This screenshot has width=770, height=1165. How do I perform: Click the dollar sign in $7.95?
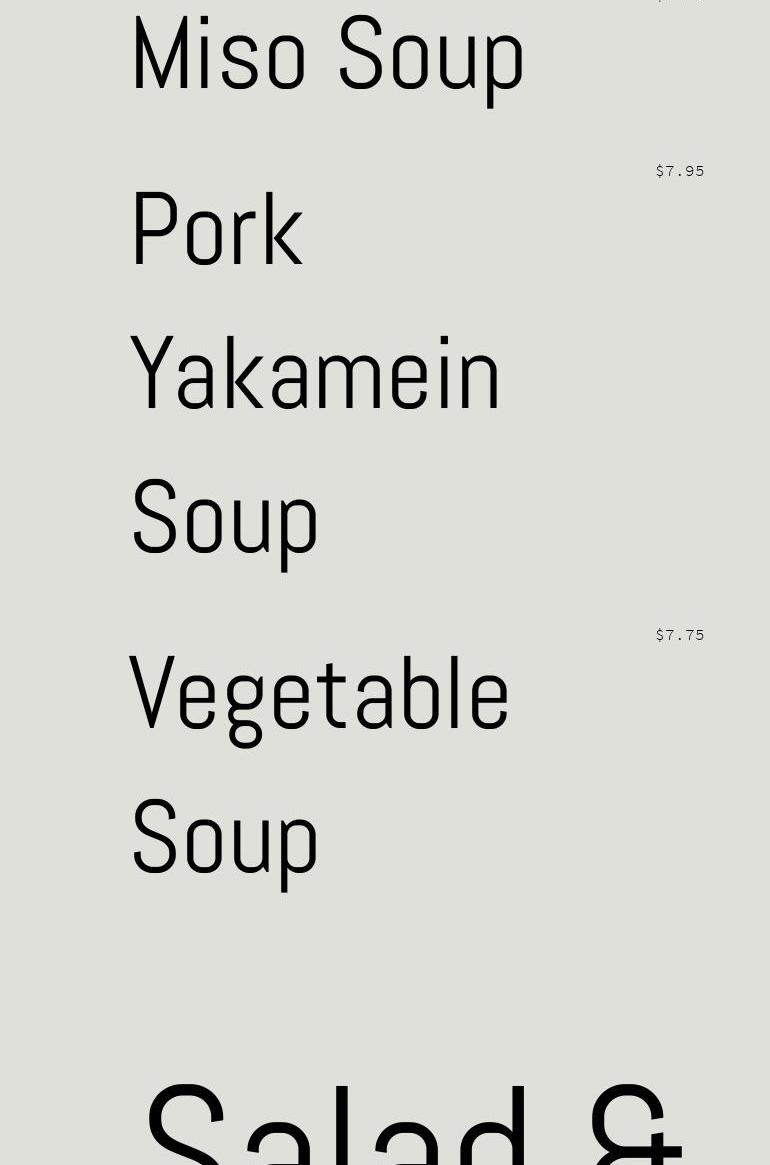660,171
